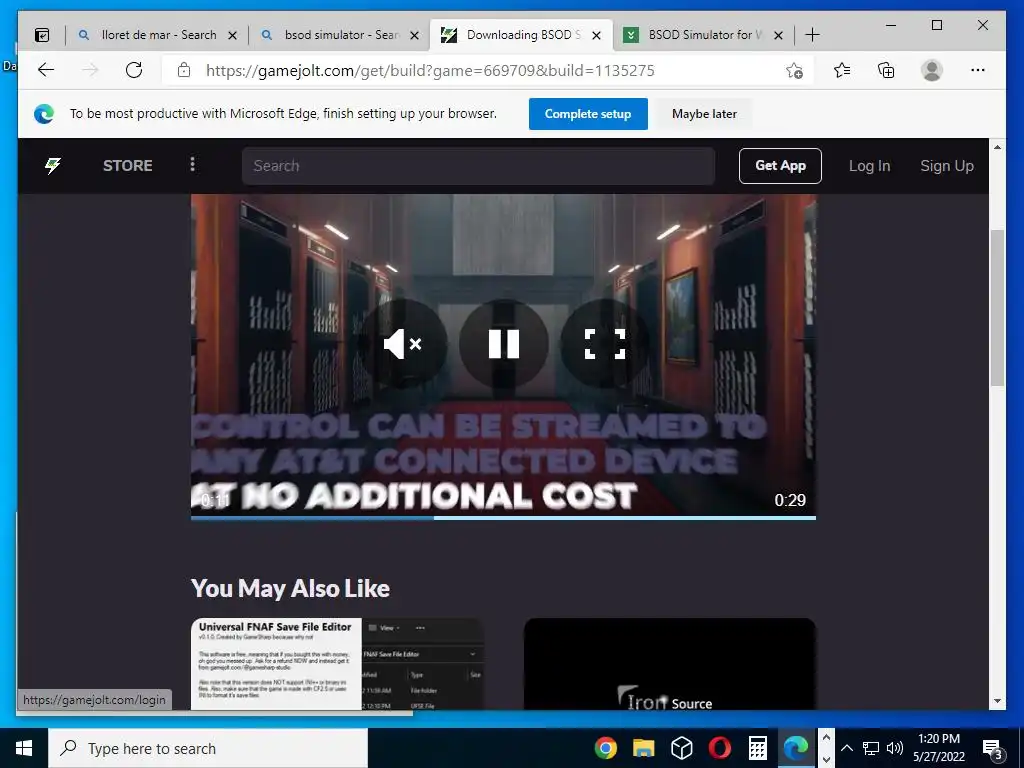Open the STORE page
The width and height of the screenshot is (1024, 768).
[x=127, y=166]
